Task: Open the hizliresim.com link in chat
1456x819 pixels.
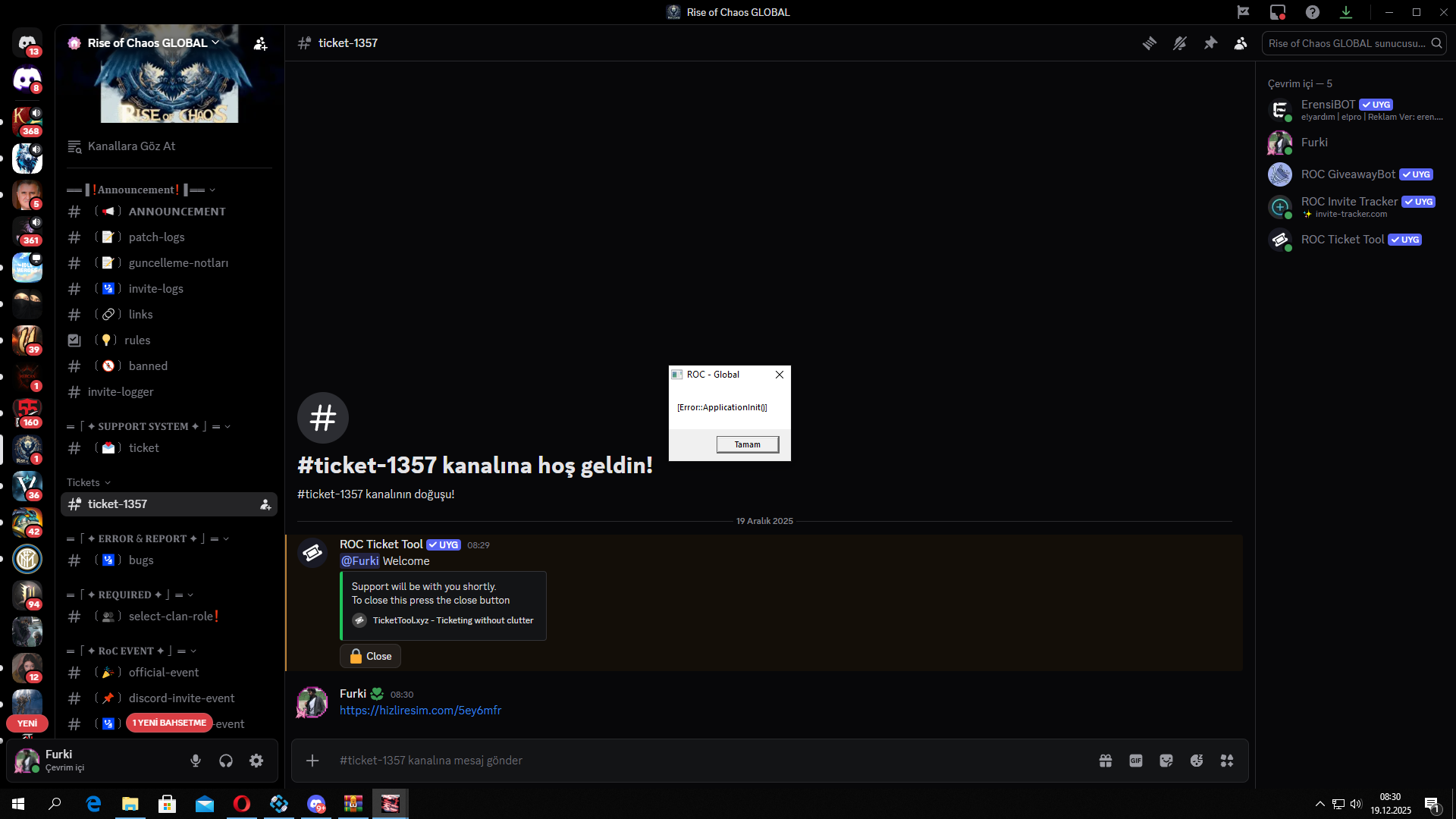Action: click(x=420, y=711)
